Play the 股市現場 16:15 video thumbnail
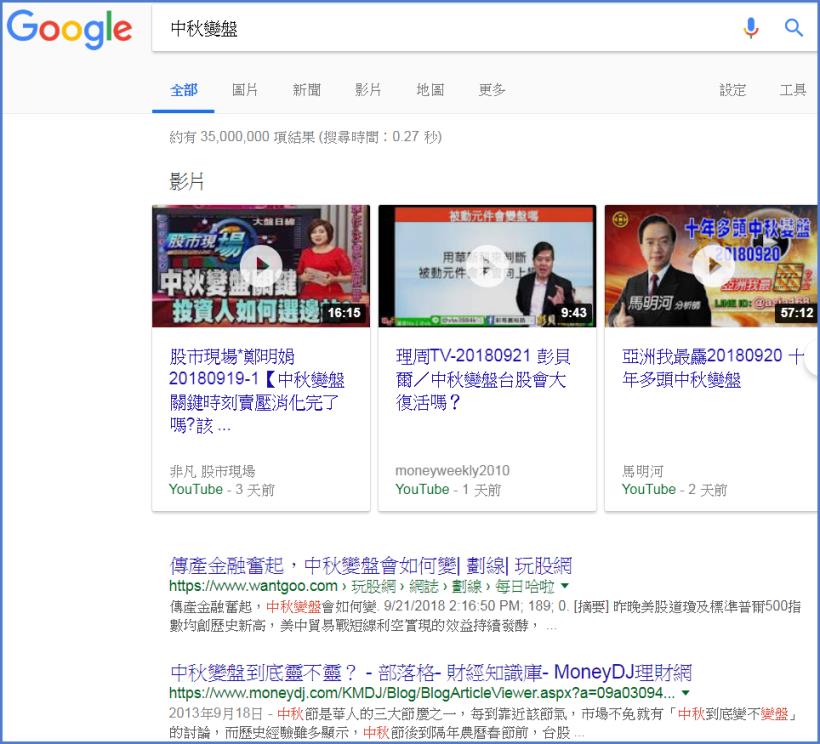 [261, 266]
